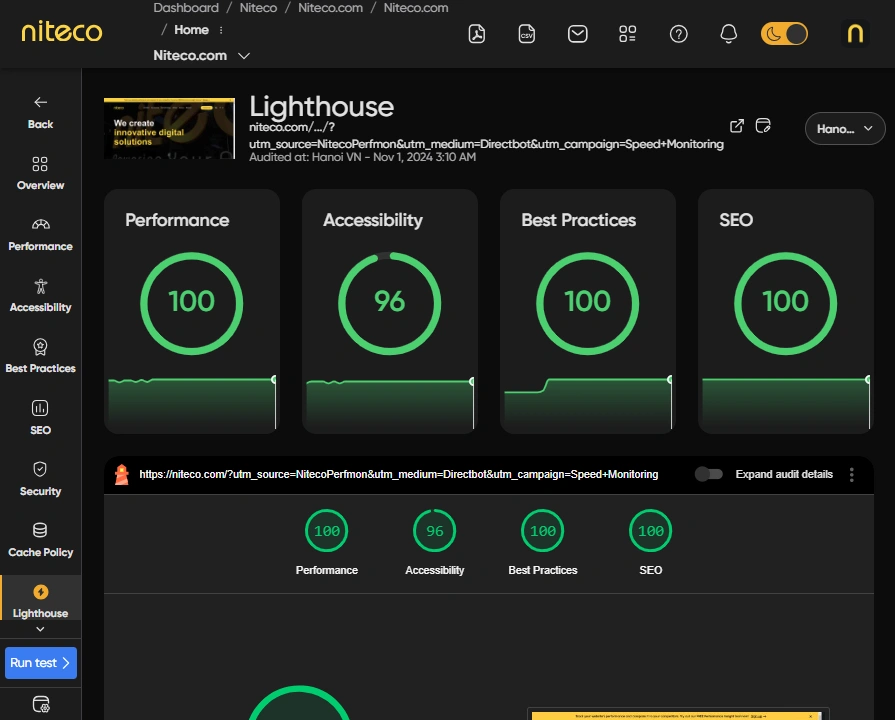895x720 pixels.
Task: Open the notifications bell
Action: pyautogui.click(x=728, y=34)
